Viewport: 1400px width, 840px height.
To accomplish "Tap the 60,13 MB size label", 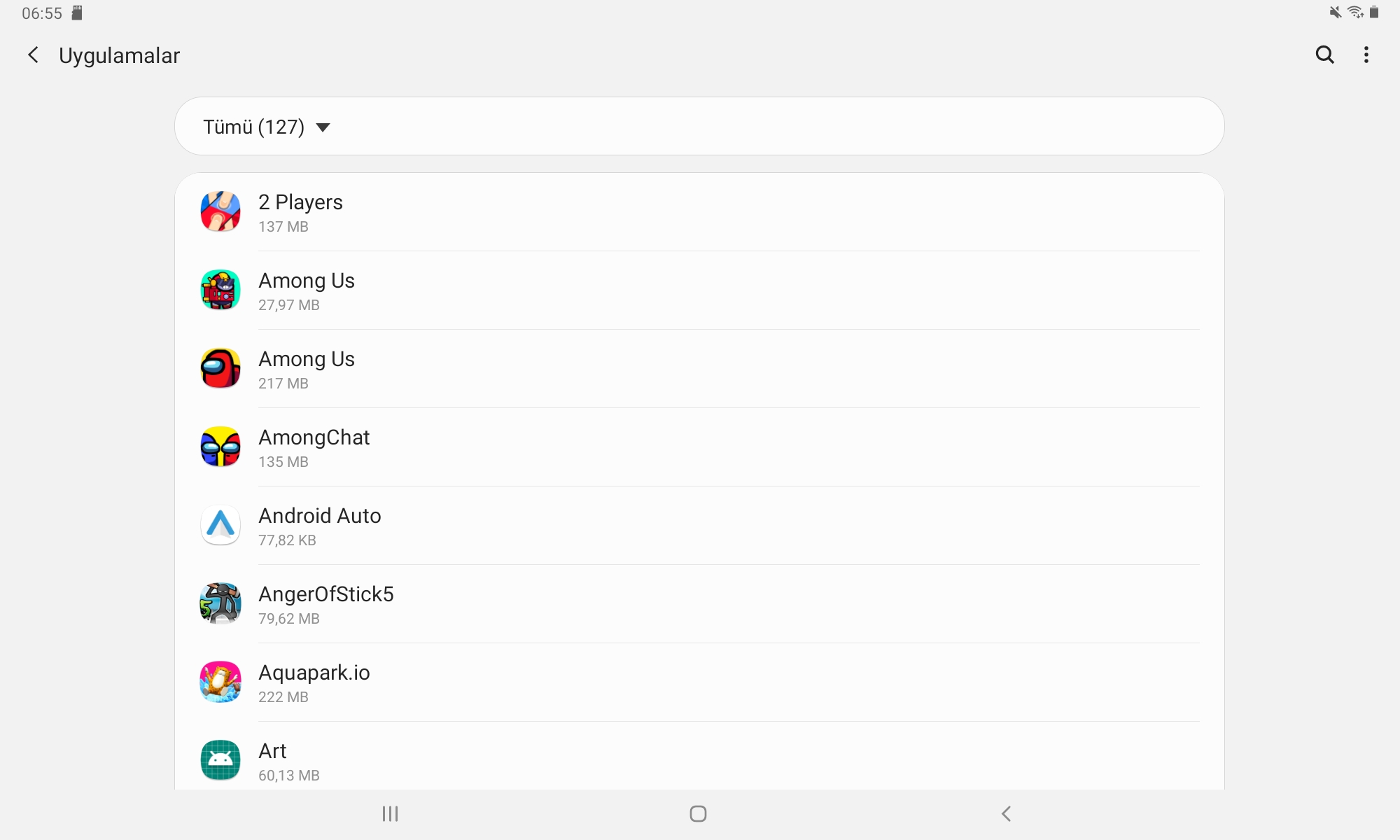I will click(289, 776).
